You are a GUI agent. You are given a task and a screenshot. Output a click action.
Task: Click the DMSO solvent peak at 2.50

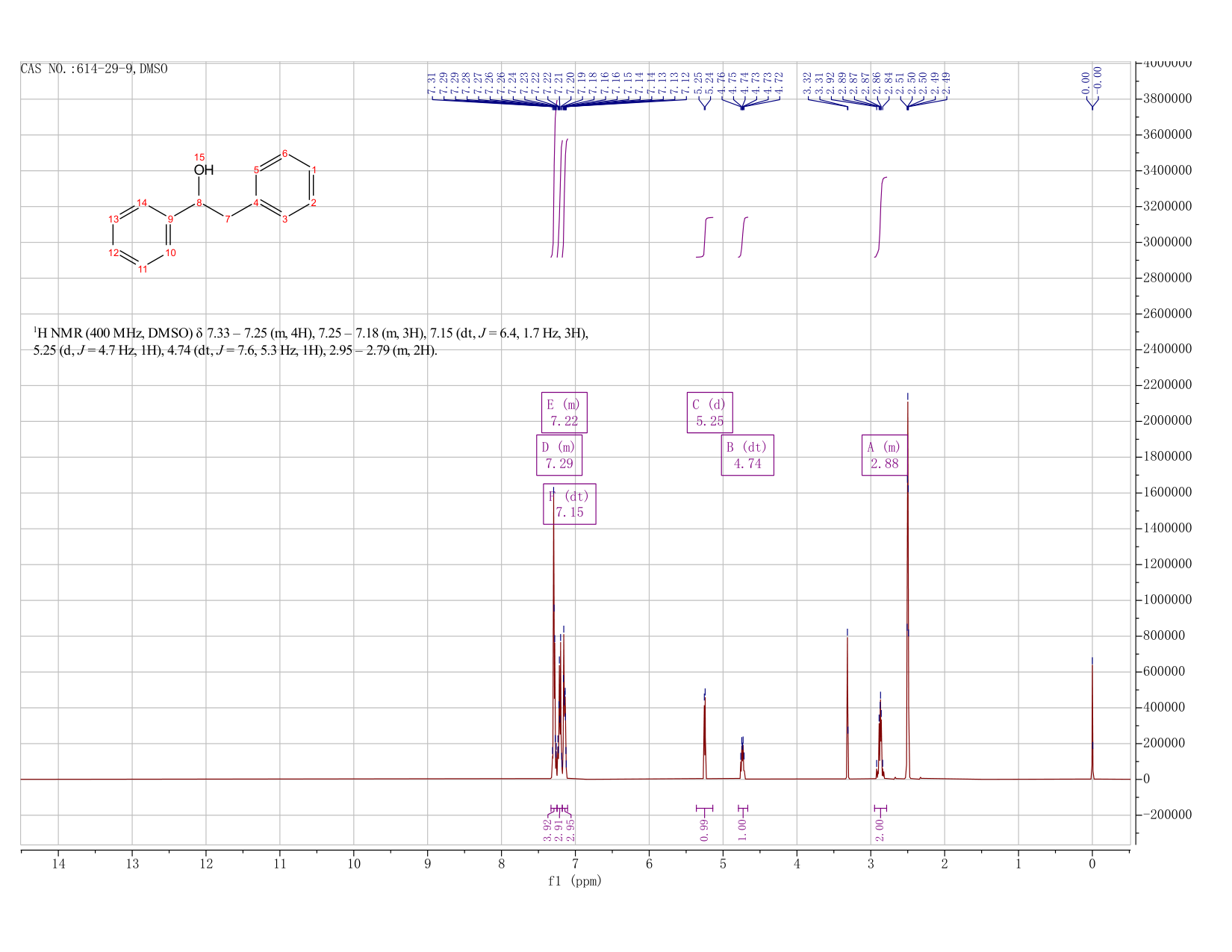coord(908,590)
